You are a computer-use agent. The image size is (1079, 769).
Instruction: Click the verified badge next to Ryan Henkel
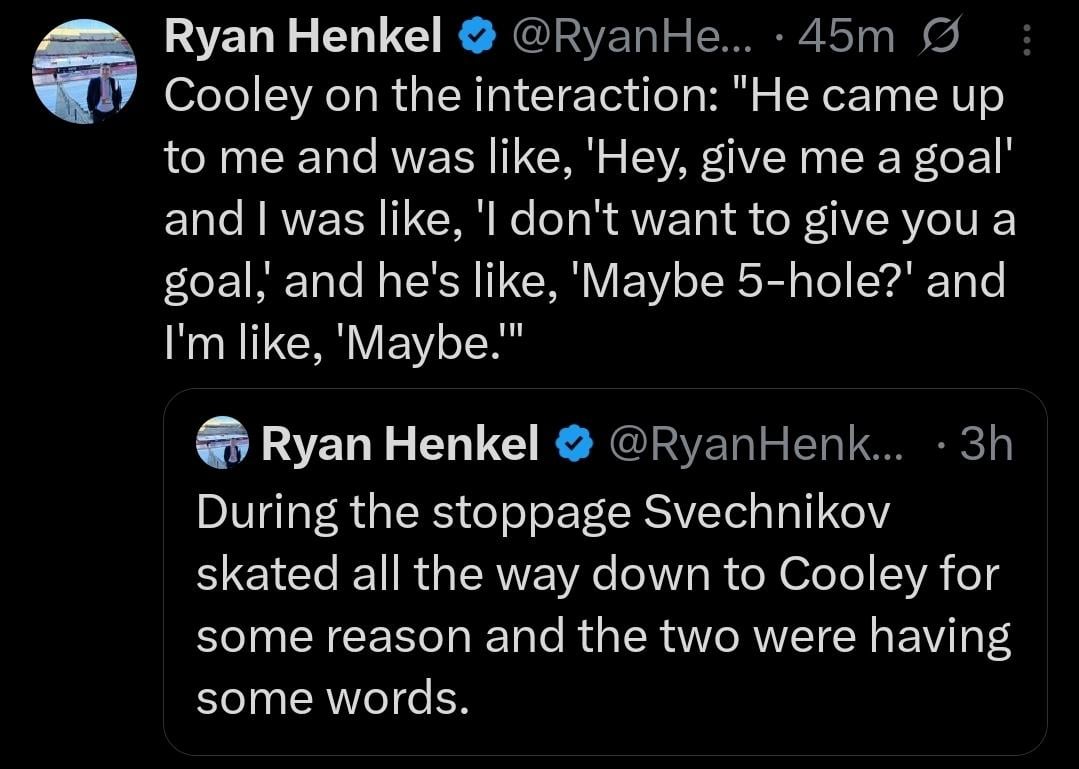coord(478,35)
